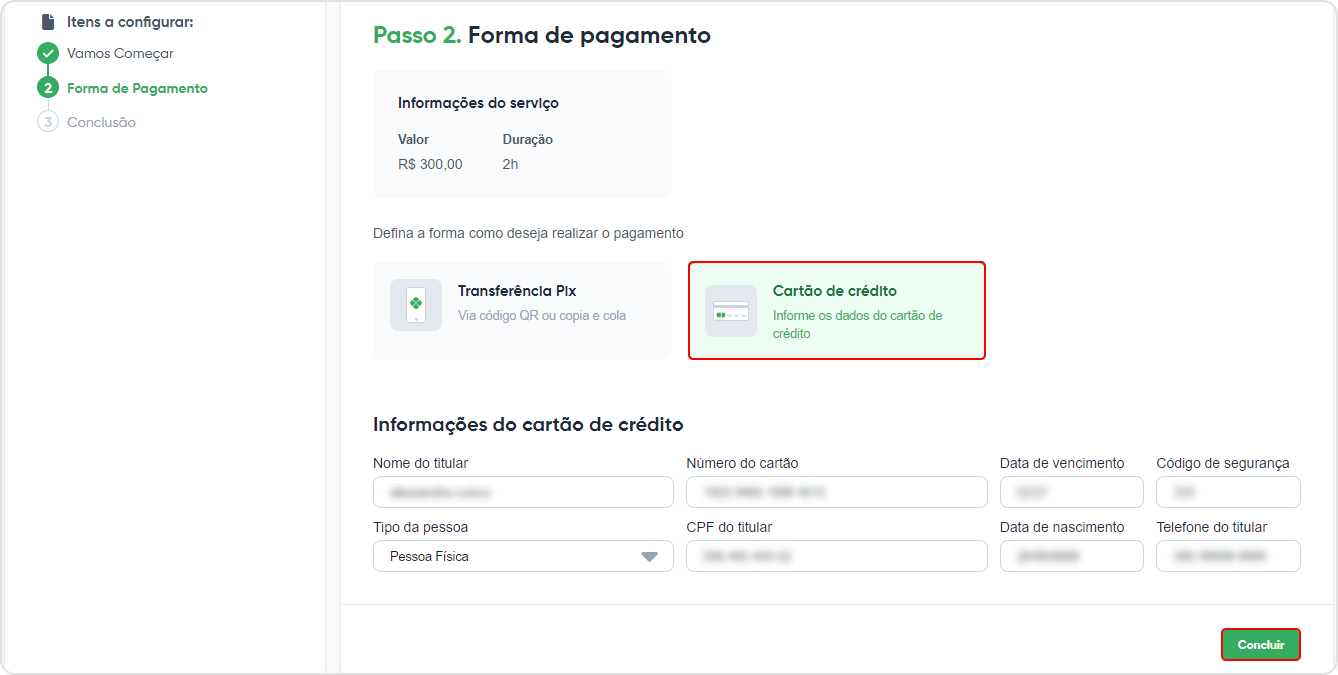
Task: Expand Pessoa Física dropdown arrow
Action: (650, 557)
